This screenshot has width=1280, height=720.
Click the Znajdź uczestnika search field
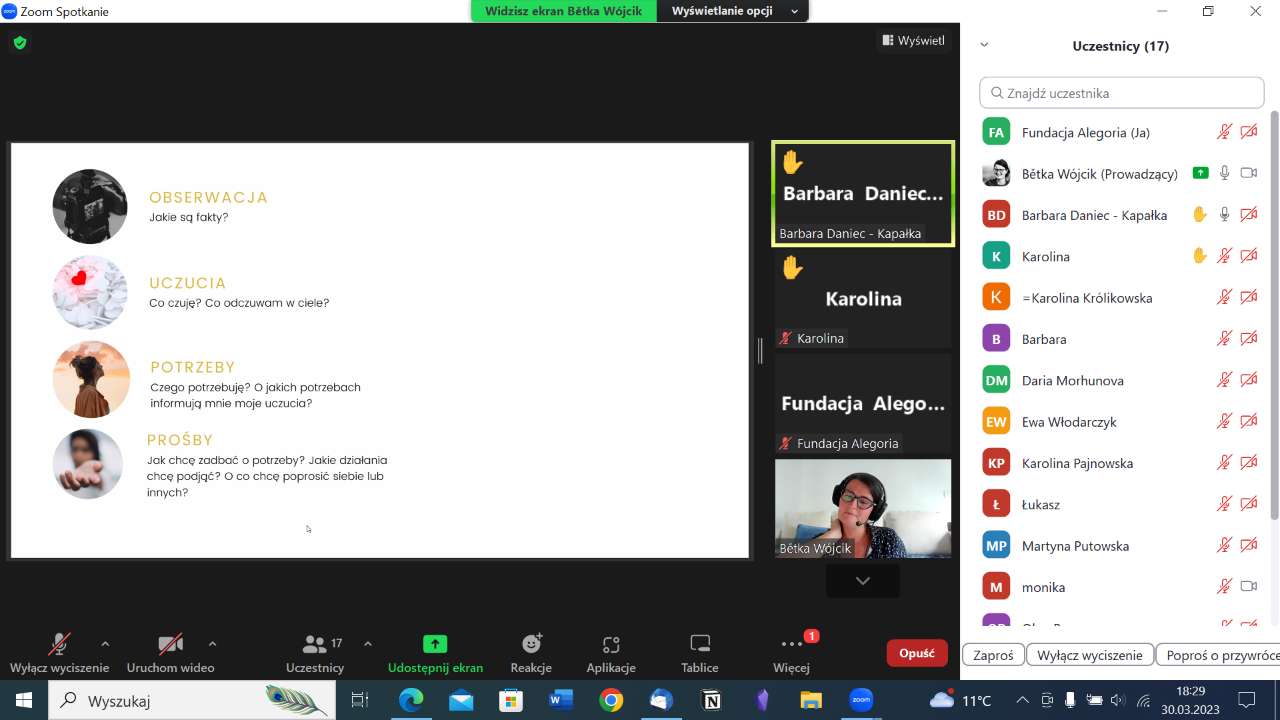tap(1122, 93)
